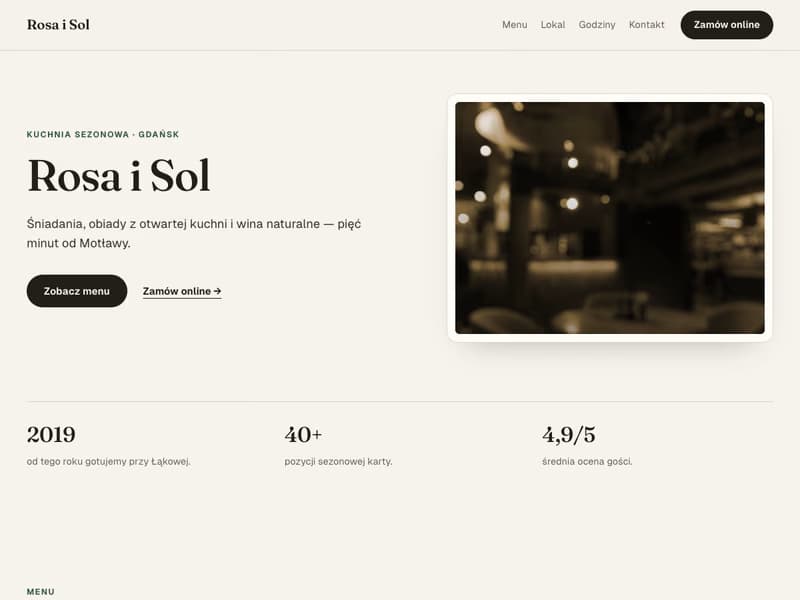The height and width of the screenshot is (600, 800).
Task: Click 'pozycji sezonowej karty.' caption
Action: coord(338,461)
